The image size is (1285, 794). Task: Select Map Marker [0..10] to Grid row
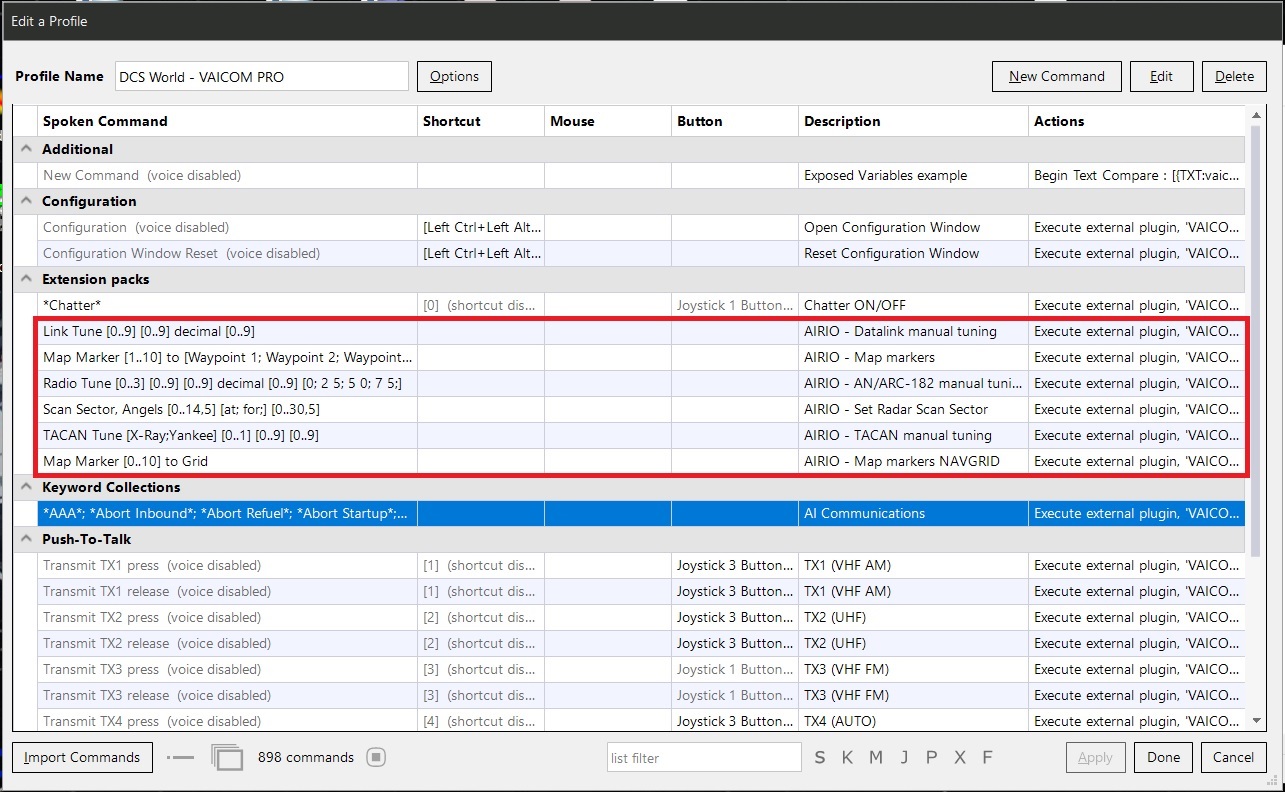[x=641, y=461]
